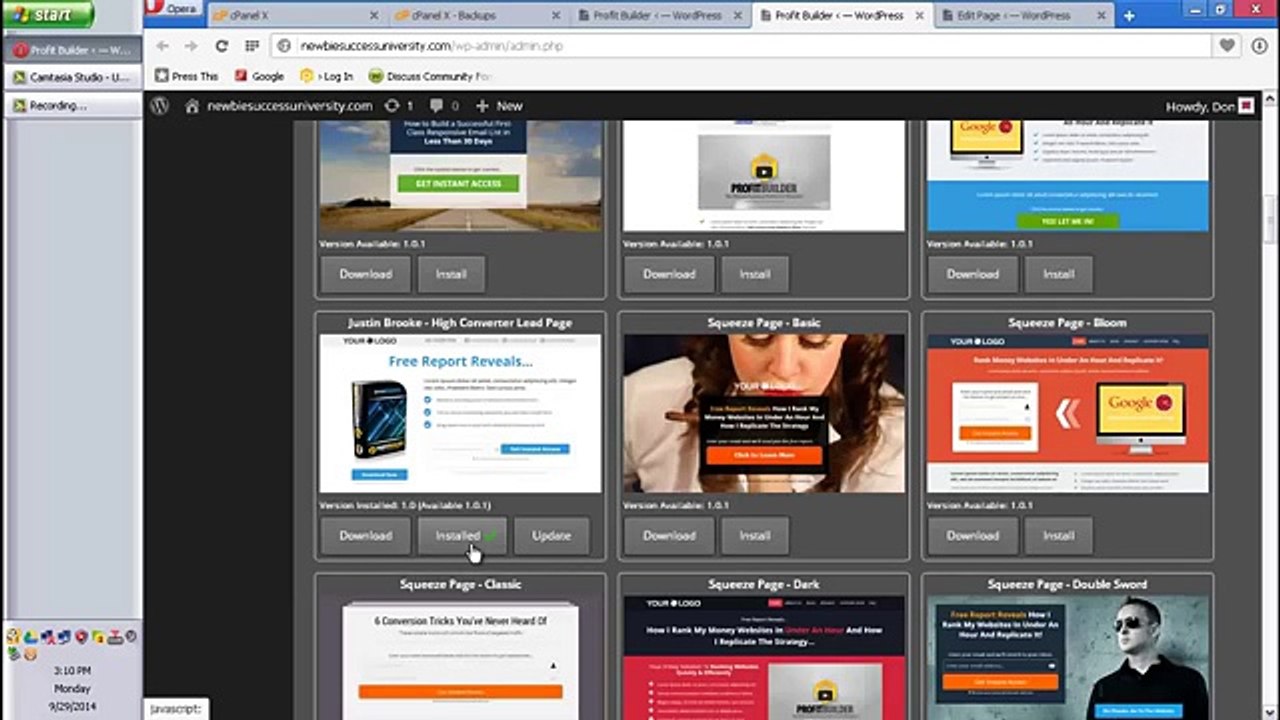This screenshot has height=720, width=1280.
Task: Switch to the first cPanel X tab
Action: 296,16
